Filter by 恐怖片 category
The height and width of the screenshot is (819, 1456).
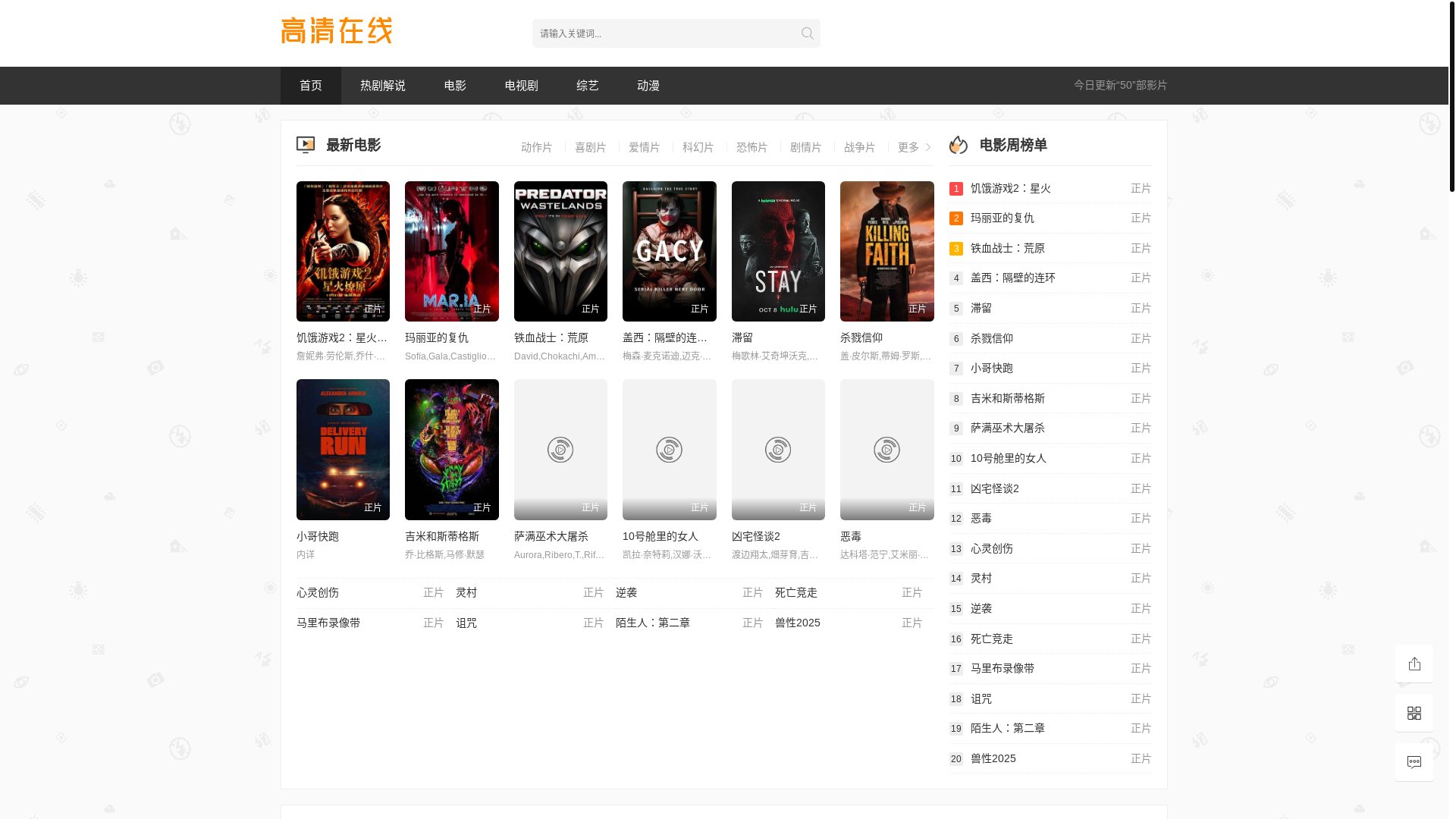[752, 147]
